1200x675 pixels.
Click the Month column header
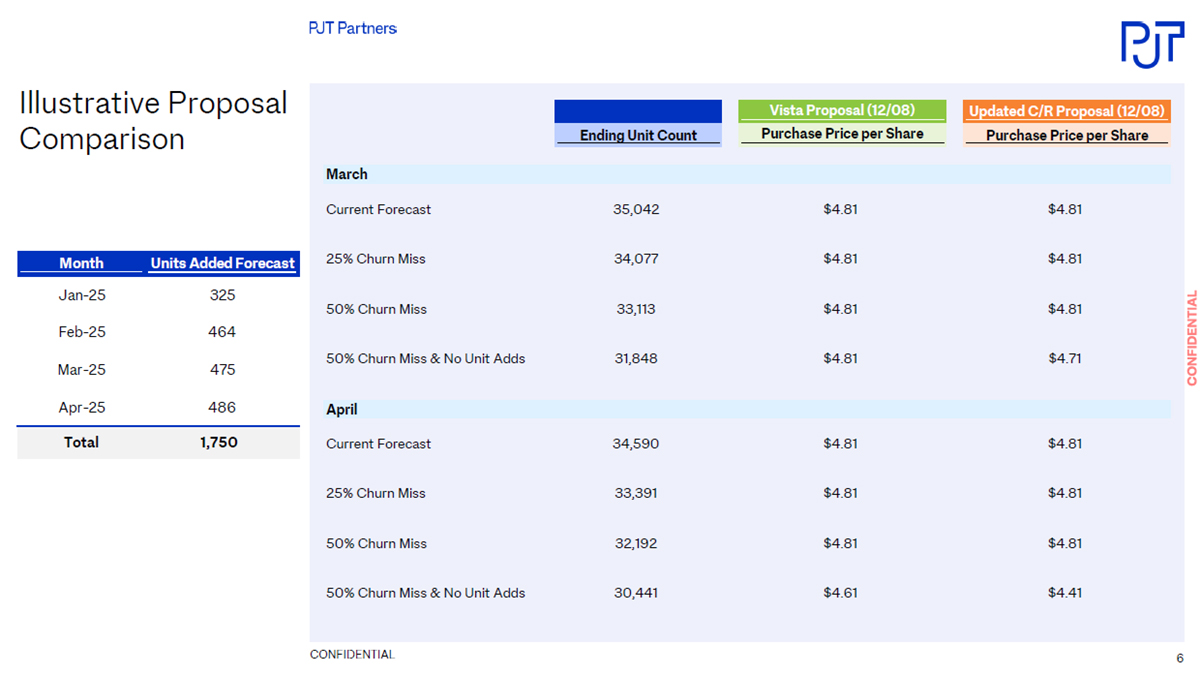click(x=81, y=263)
